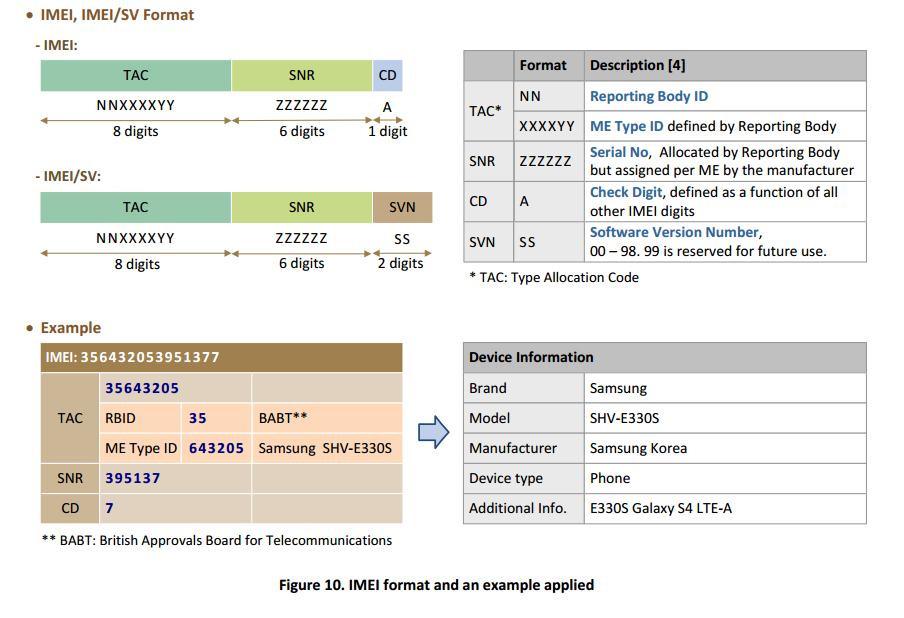Click the 'NN' format cell
This screenshot has width=904, height=618.
pos(549,96)
